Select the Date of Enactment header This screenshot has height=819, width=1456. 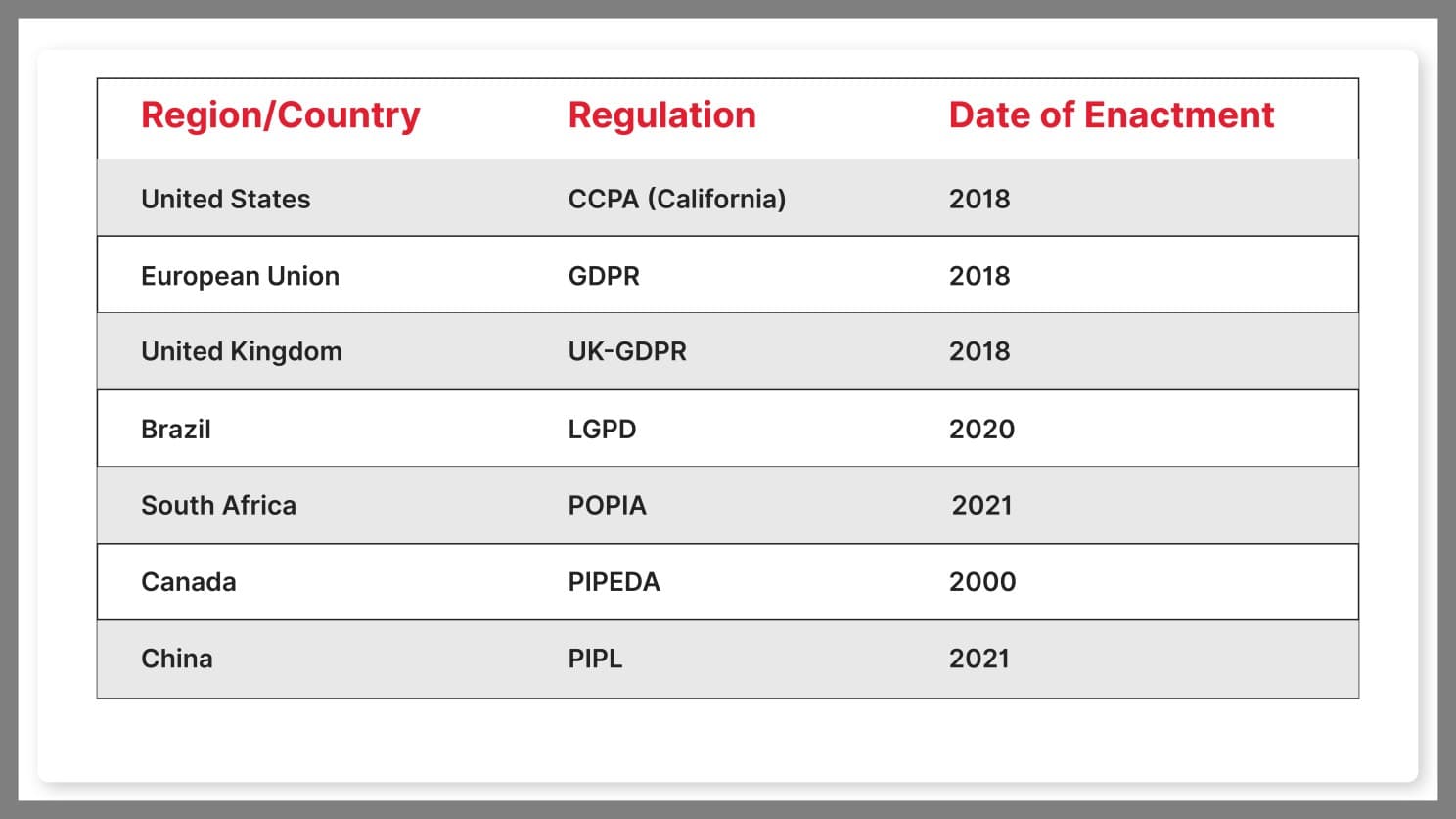click(1111, 115)
